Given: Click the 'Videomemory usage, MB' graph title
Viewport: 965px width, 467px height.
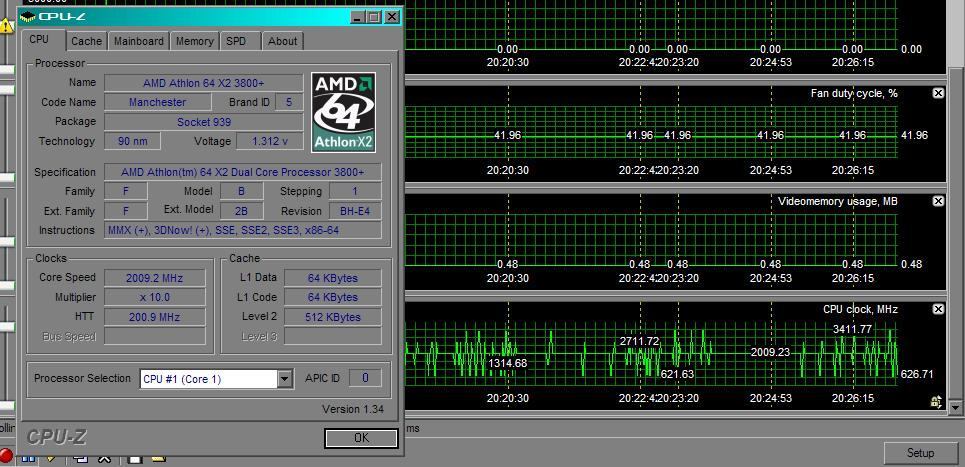Looking at the screenshot, I should pos(837,202).
